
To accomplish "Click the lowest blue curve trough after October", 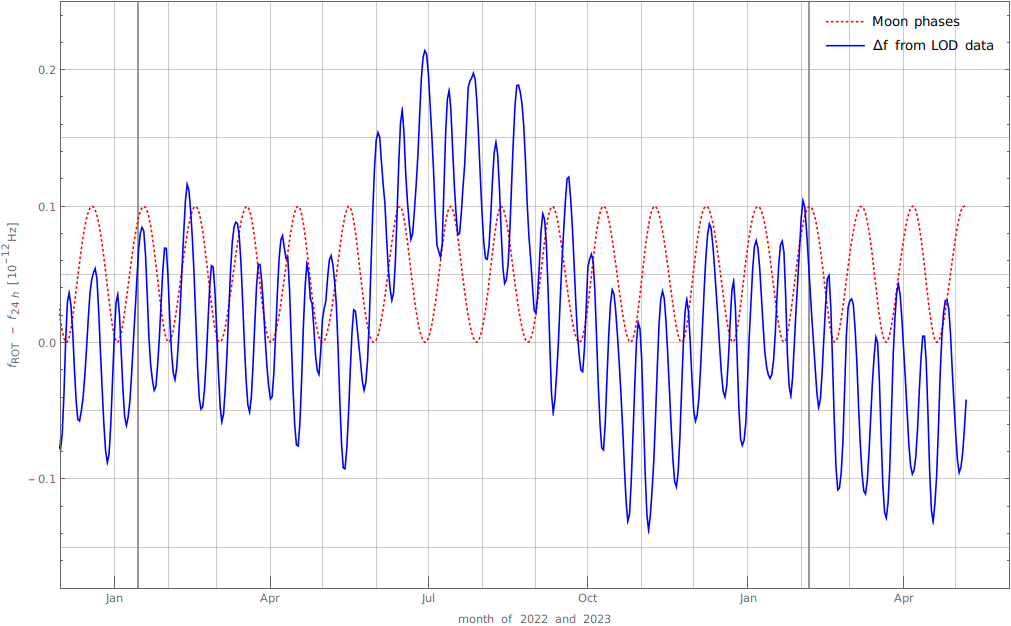I will pos(648,532).
